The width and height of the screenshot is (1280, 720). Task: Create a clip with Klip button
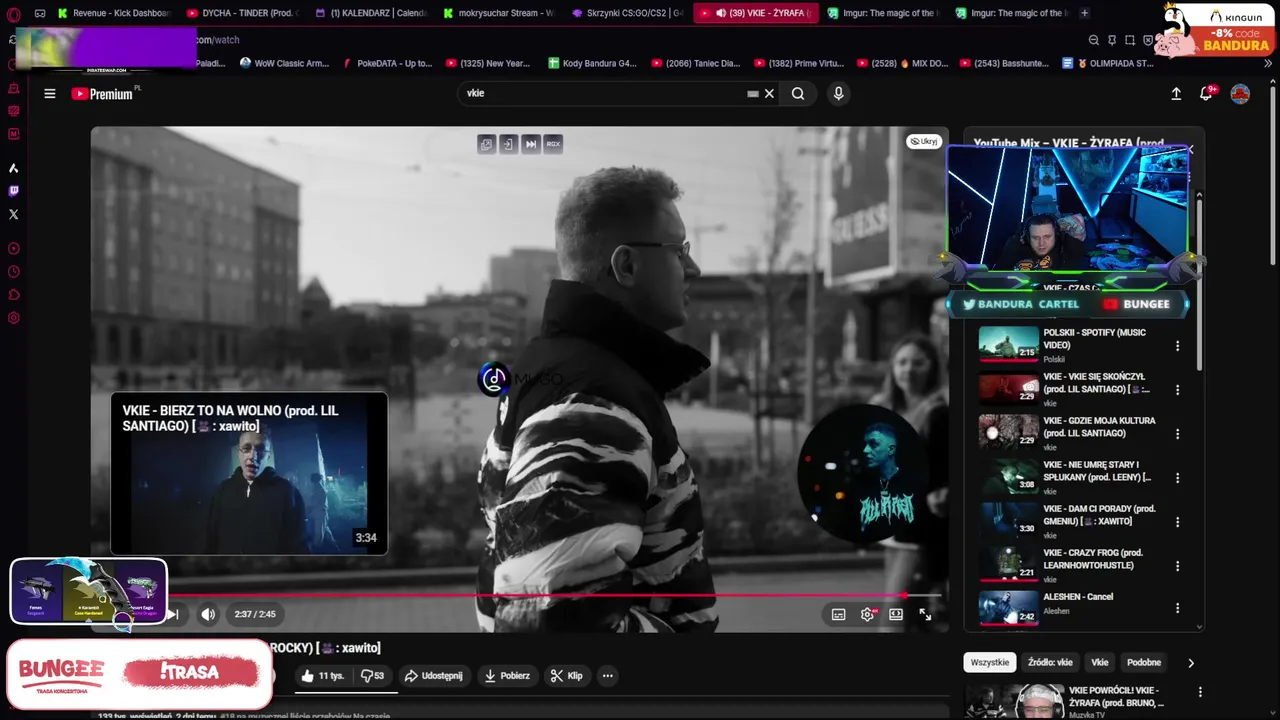click(567, 676)
